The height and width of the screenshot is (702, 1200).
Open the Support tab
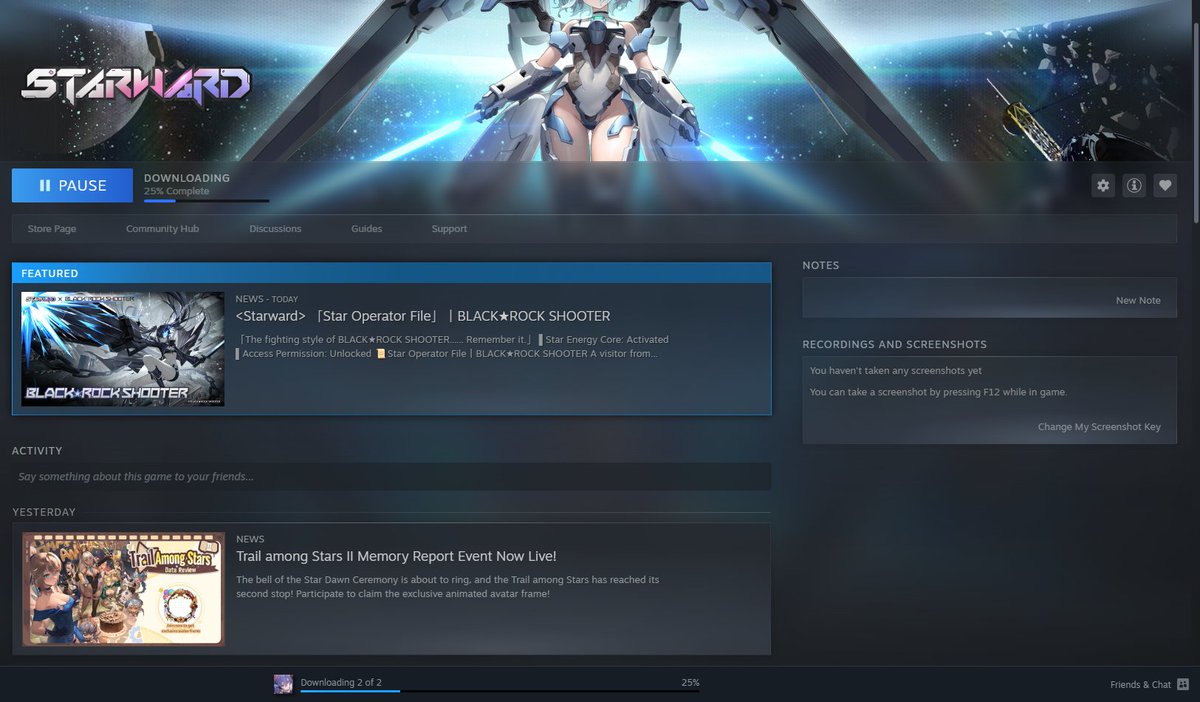point(449,229)
